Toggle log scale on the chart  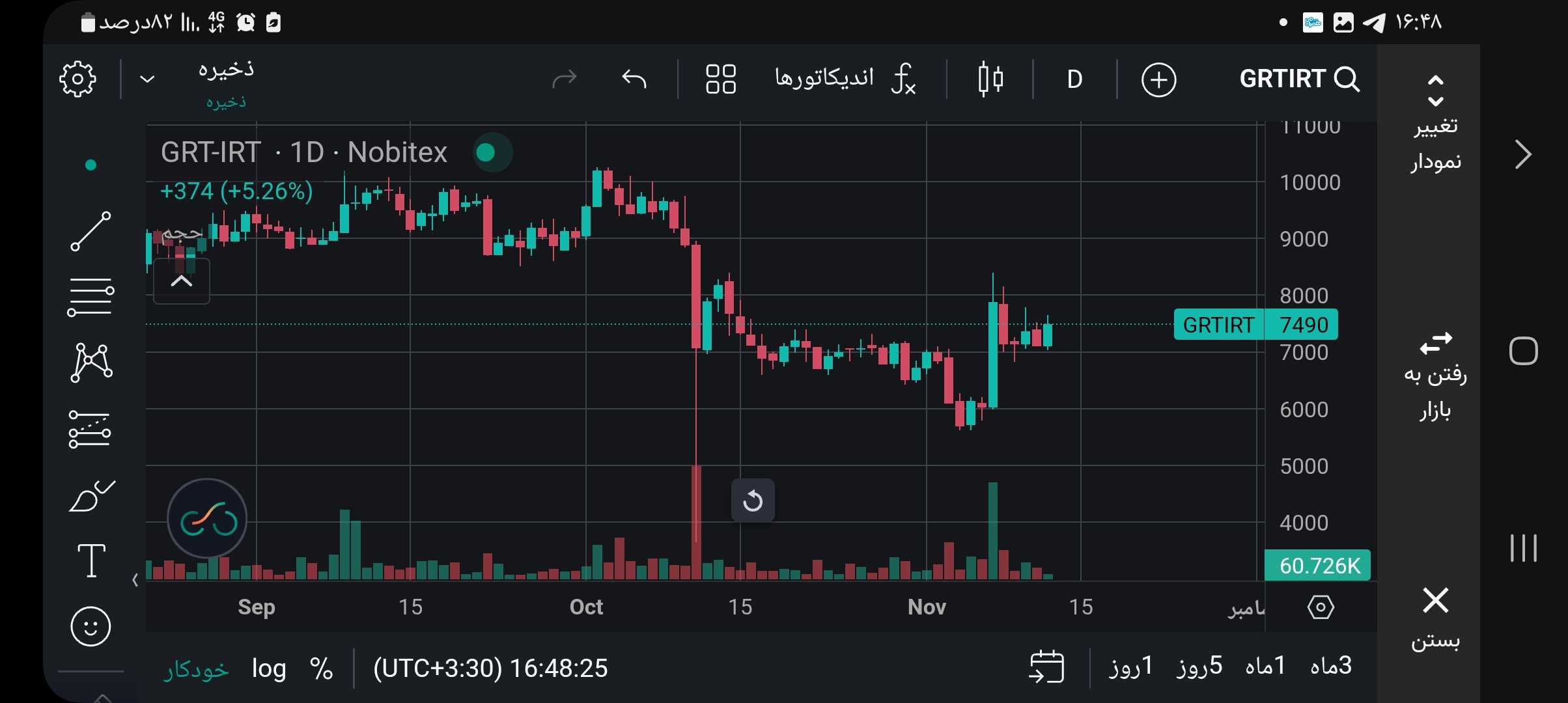269,669
